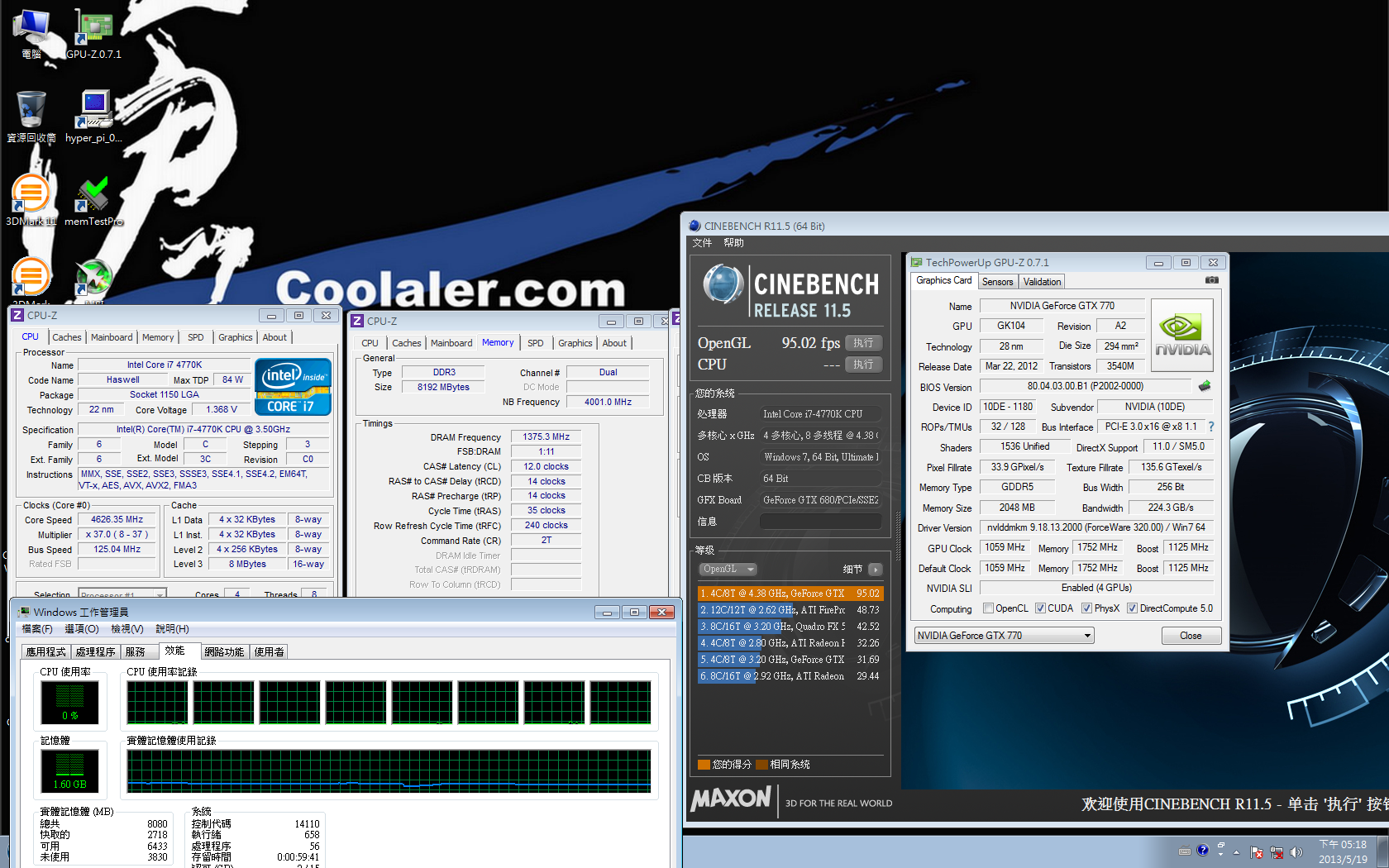Click the BIOS save chip icon in GPU-Z

1205,386
